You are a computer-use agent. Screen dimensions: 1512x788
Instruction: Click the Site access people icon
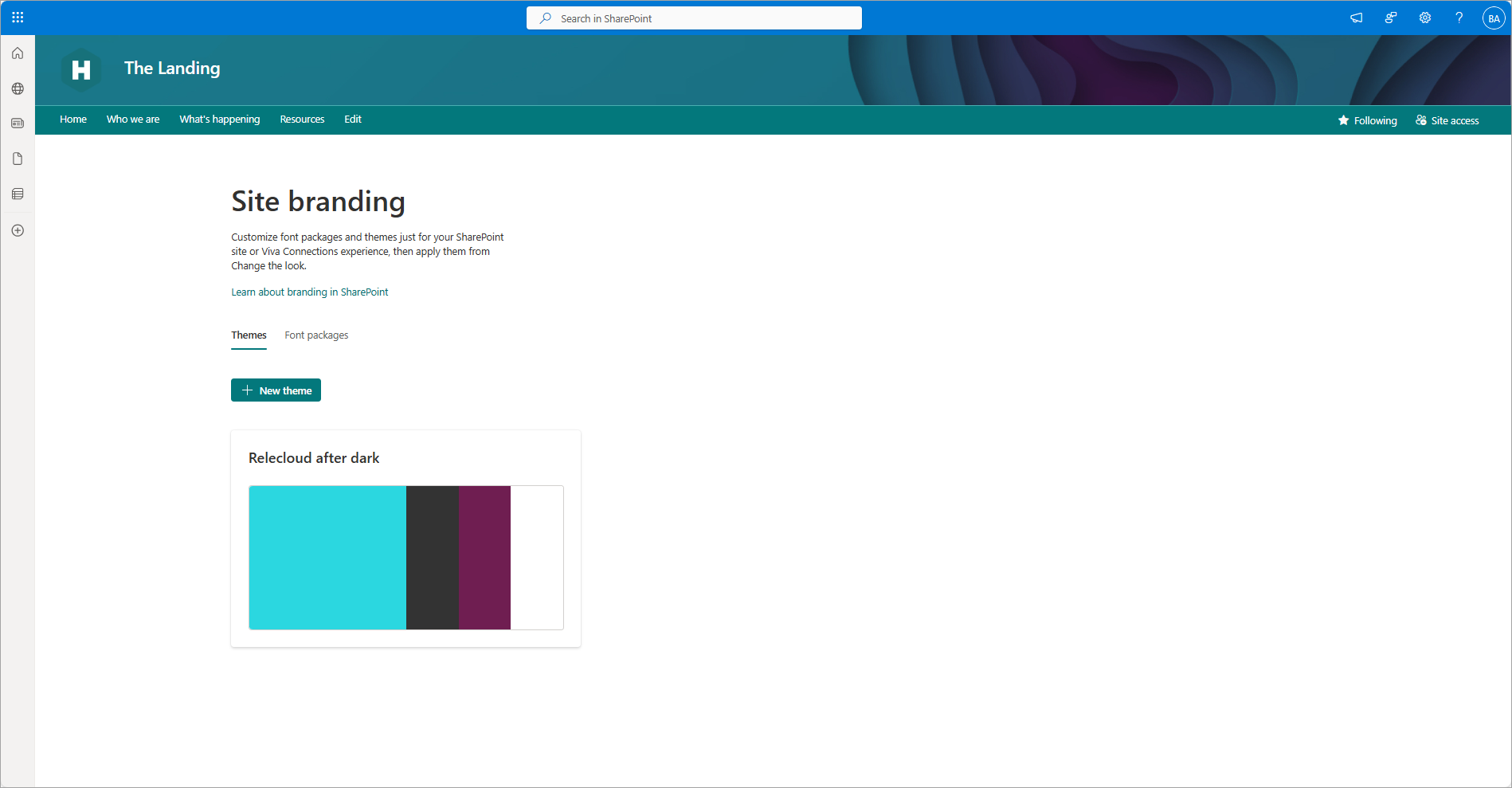[1421, 120]
